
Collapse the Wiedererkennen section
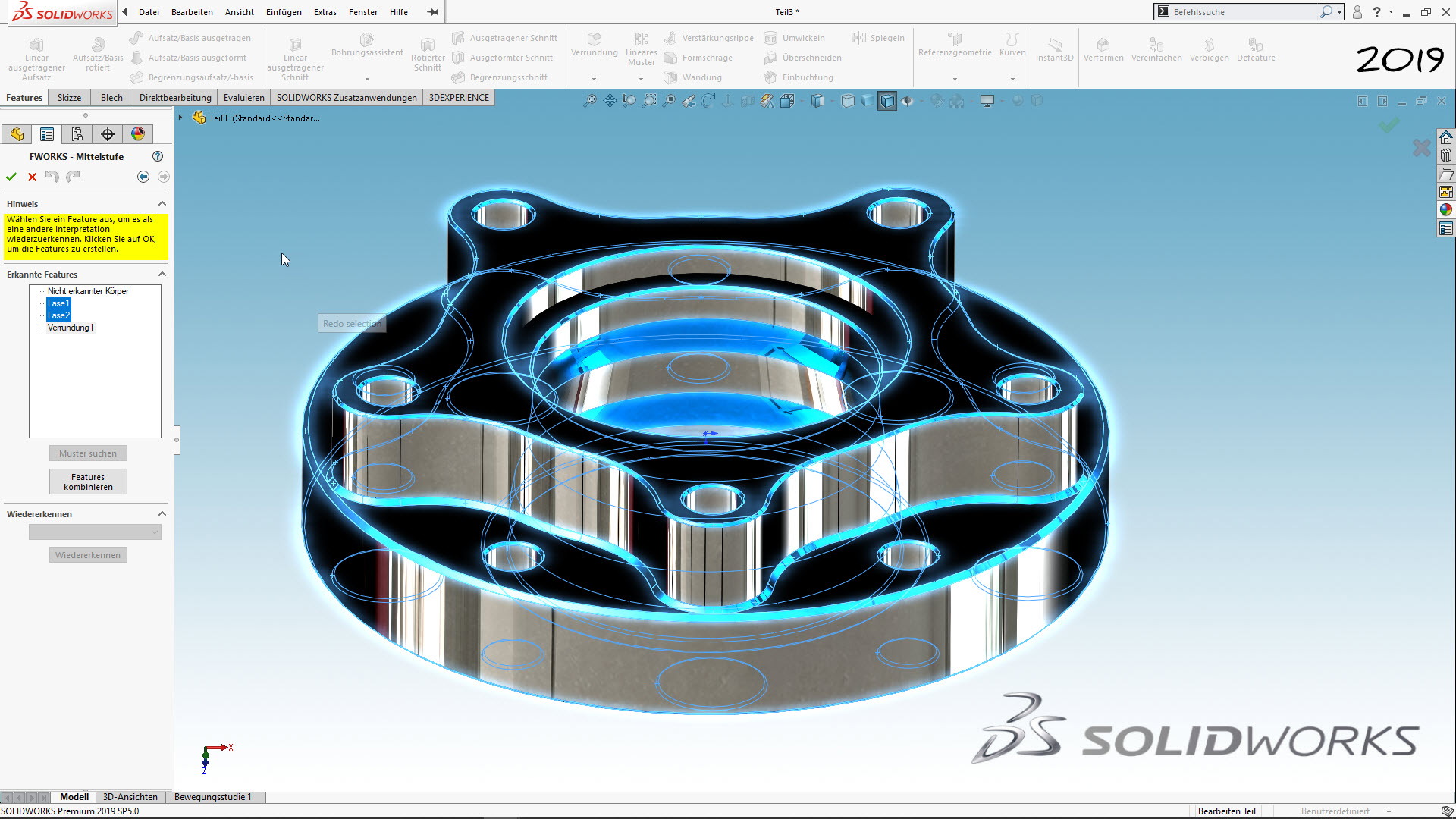pyautogui.click(x=162, y=514)
